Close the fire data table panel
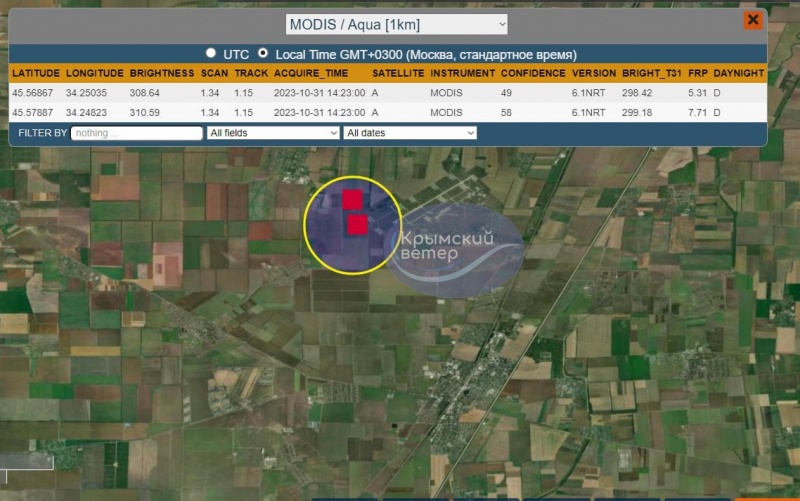This screenshot has height=501, width=800. (x=752, y=20)
